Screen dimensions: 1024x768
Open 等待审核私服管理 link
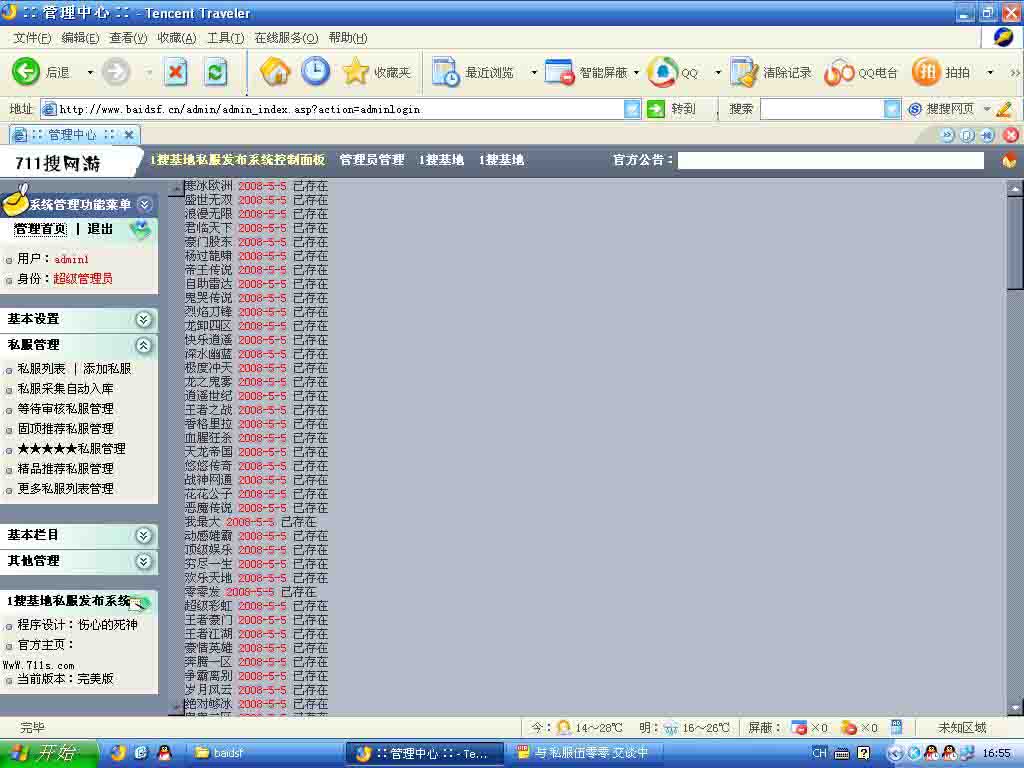pyautogui.click(x=65, y=409)
